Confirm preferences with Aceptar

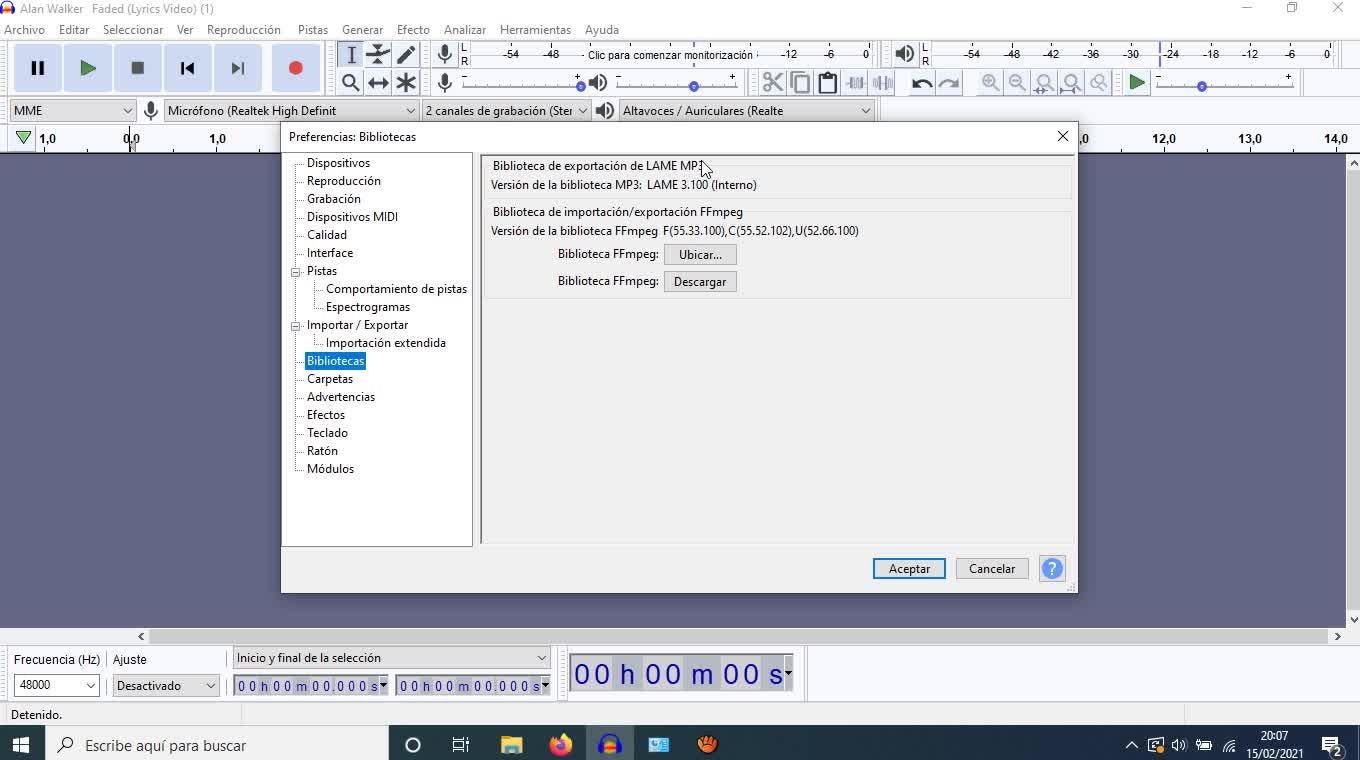coord(909,569)
